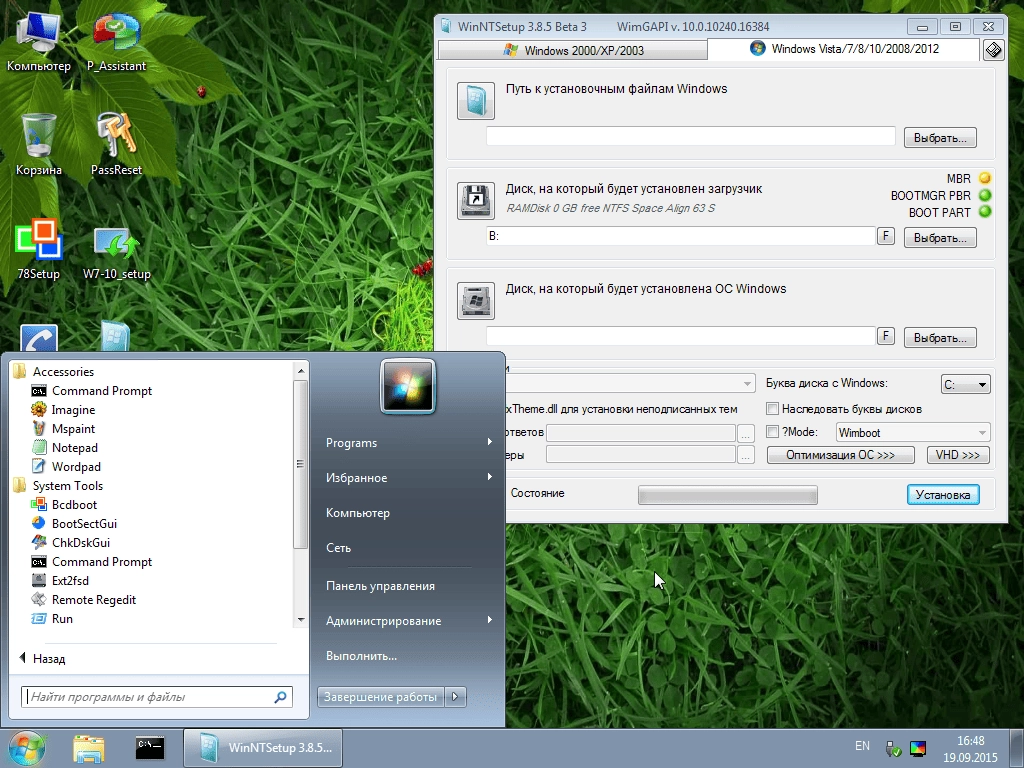Click the Windows Start orb
The height and width of the screenshot is (768, 1024).
click(27, 748)
